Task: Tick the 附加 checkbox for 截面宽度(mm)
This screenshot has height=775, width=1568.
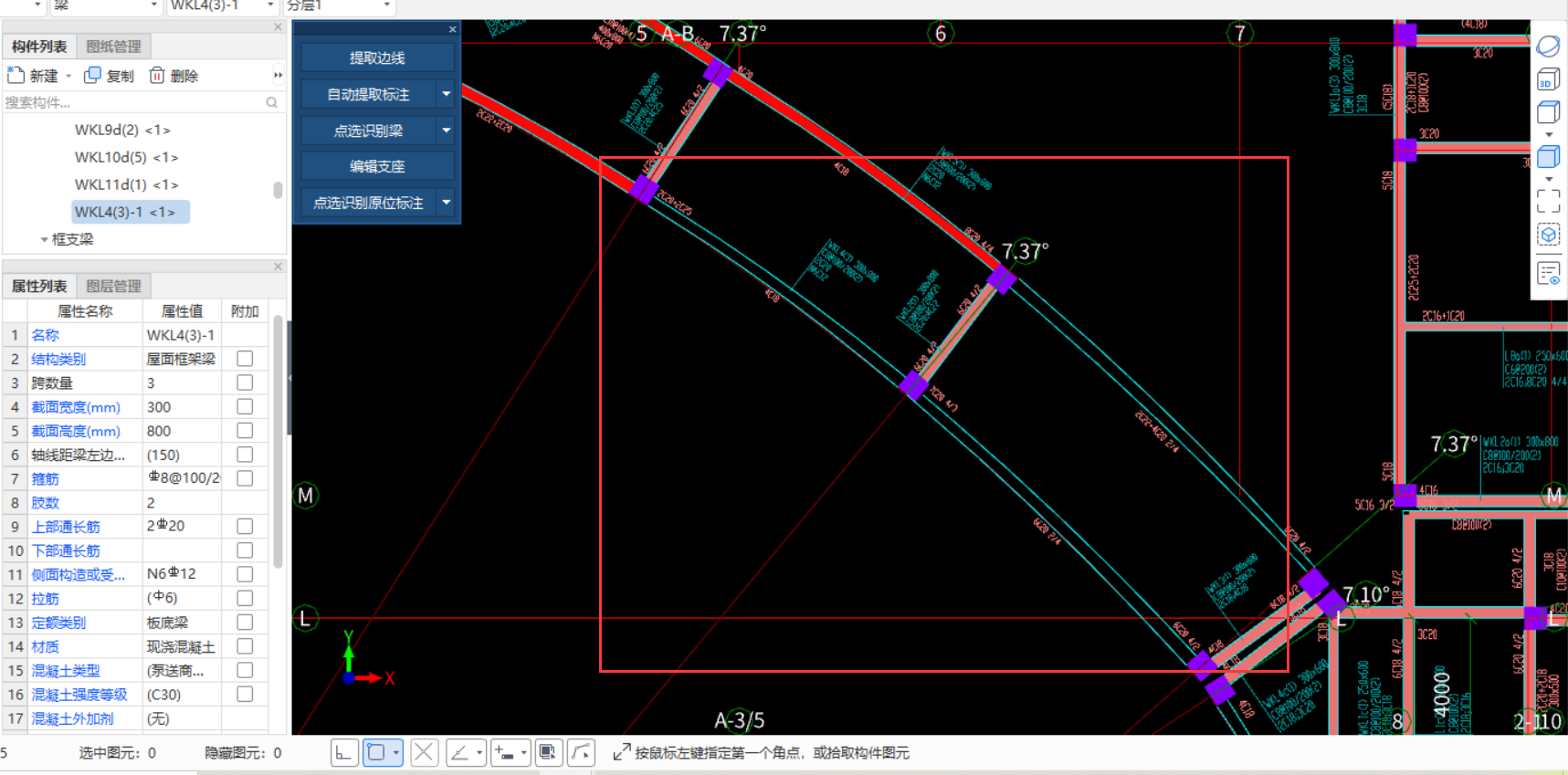Action: pyautogui.click(x=245, y=406)
